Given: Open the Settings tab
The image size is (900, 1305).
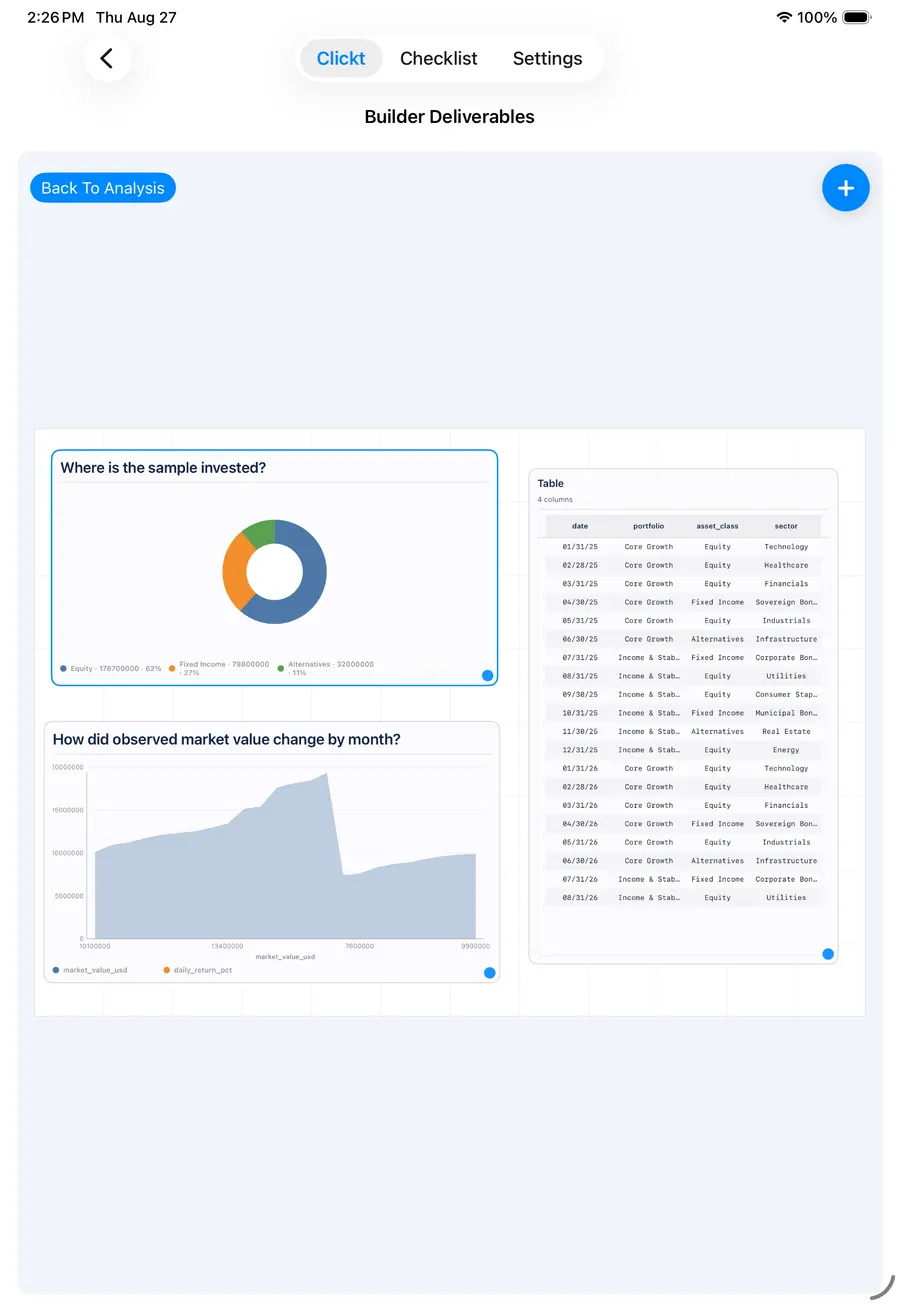Looking at the screenshot, I should pos(547,58).
